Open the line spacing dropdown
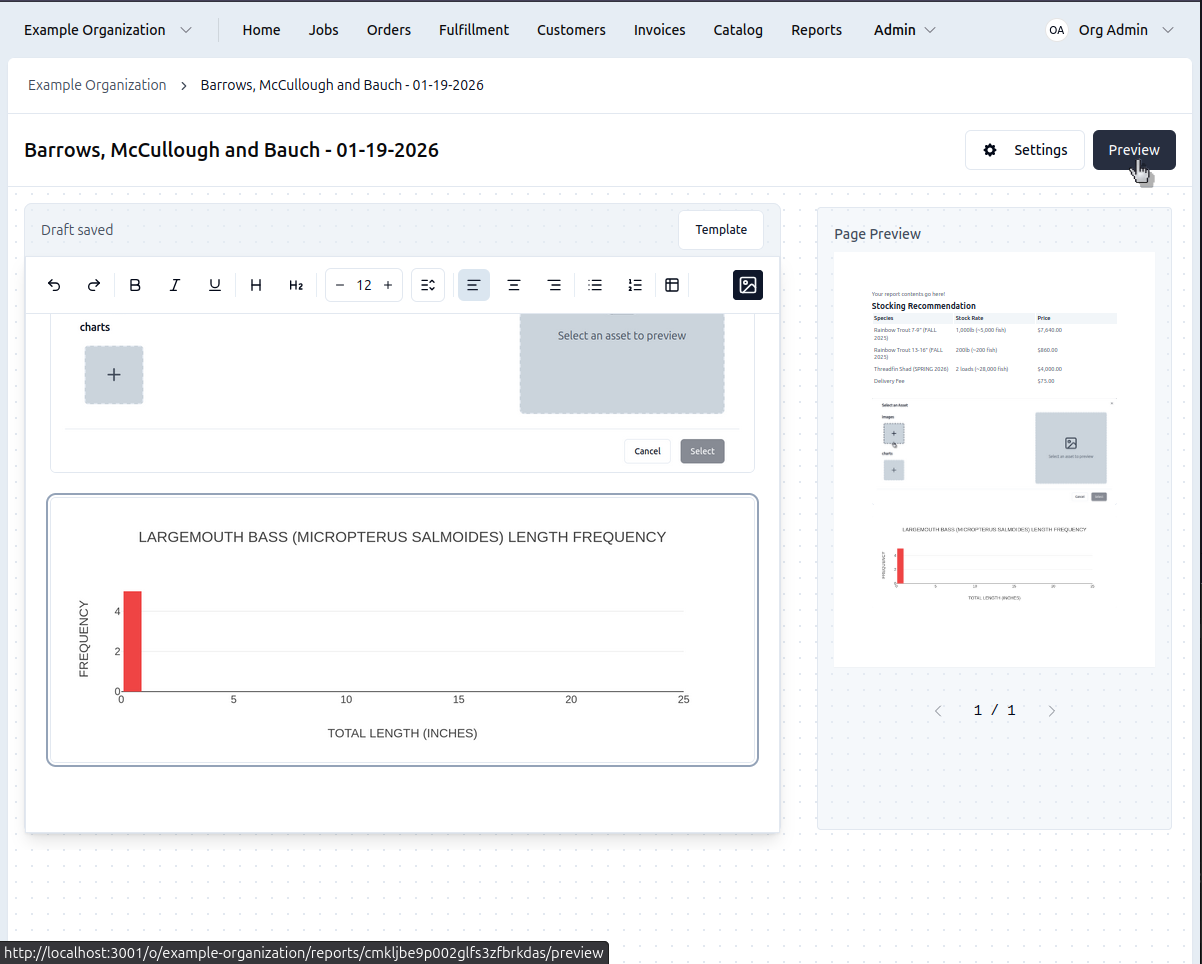Viewport: 1202px width, 964px height. [x=428, y=285]
